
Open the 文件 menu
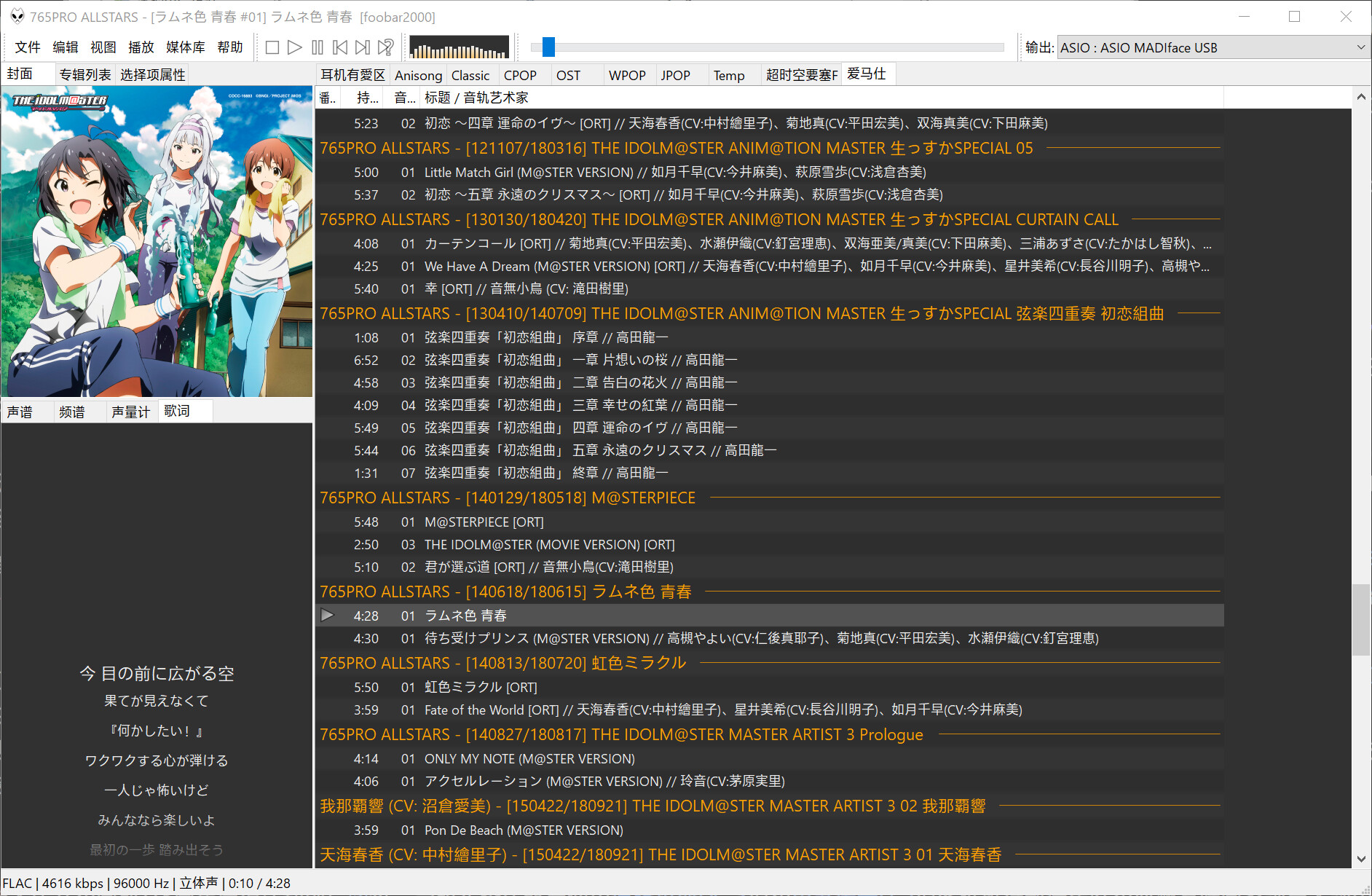(28, 47)
